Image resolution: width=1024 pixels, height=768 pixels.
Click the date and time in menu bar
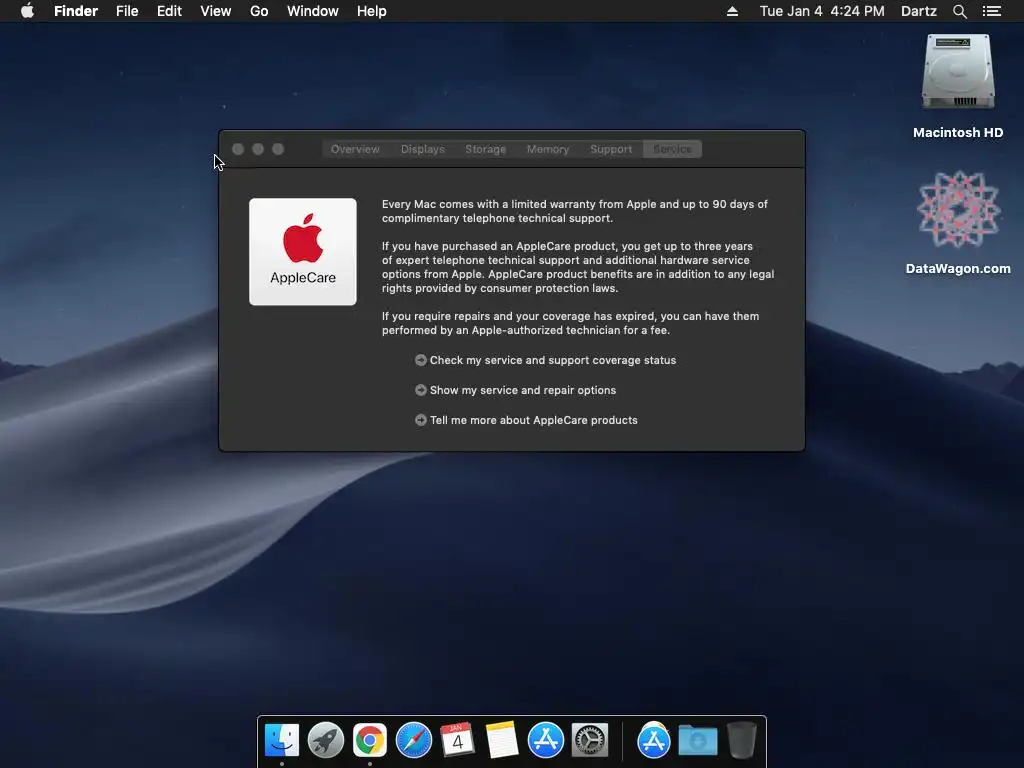tap(822, 11)
